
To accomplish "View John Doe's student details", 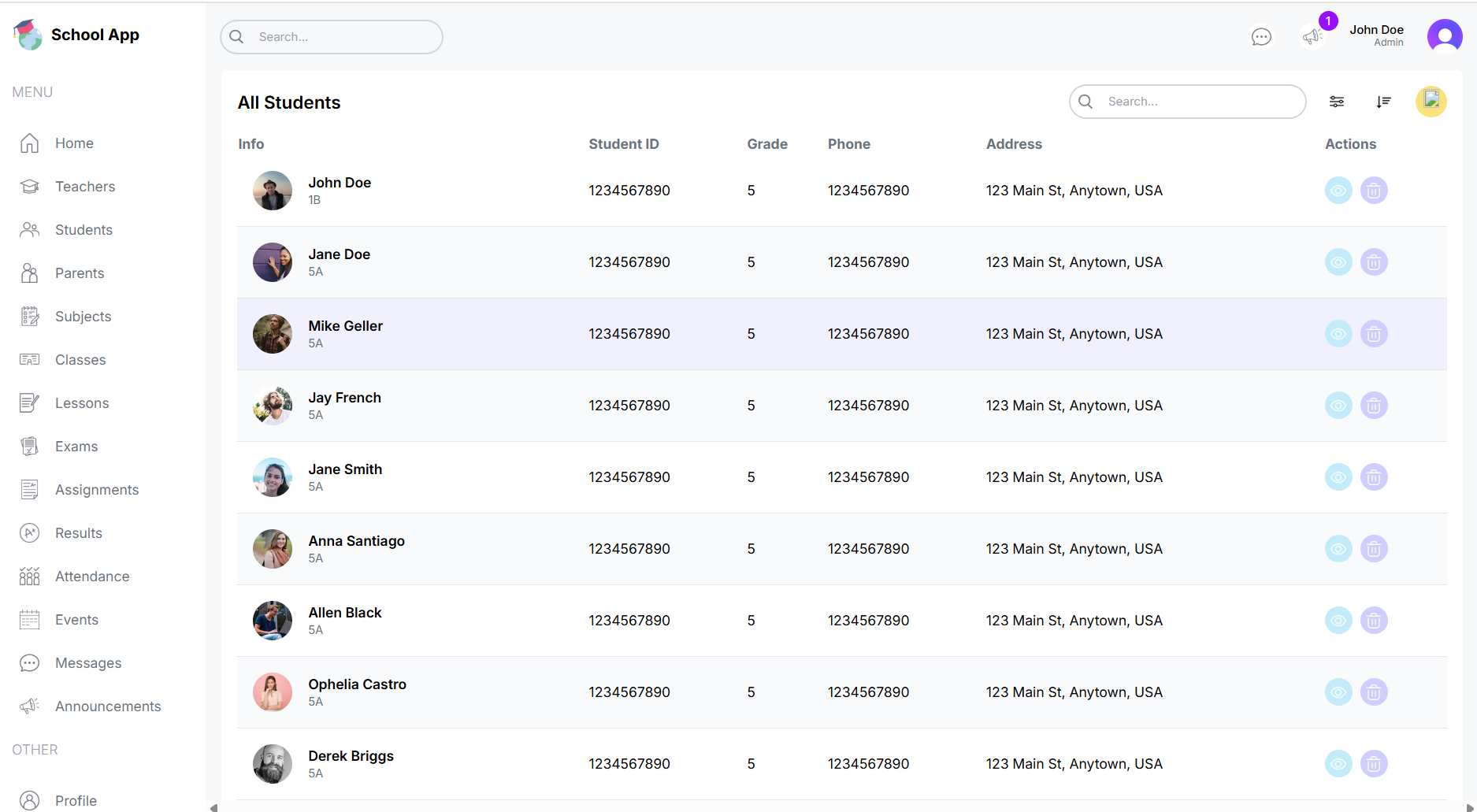I will pyautogui.click(x=1338, y=191).
